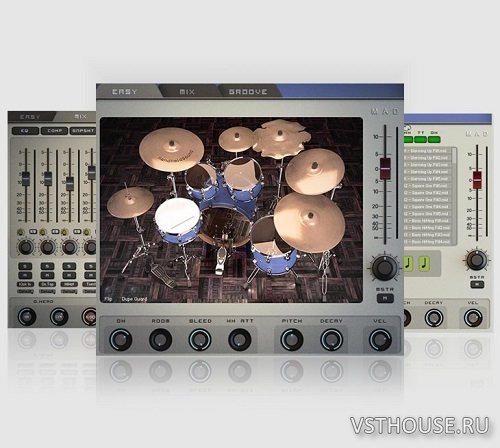Click the master pan knob above MSTR in center window
Screen dimensions: 500x448
384,268
